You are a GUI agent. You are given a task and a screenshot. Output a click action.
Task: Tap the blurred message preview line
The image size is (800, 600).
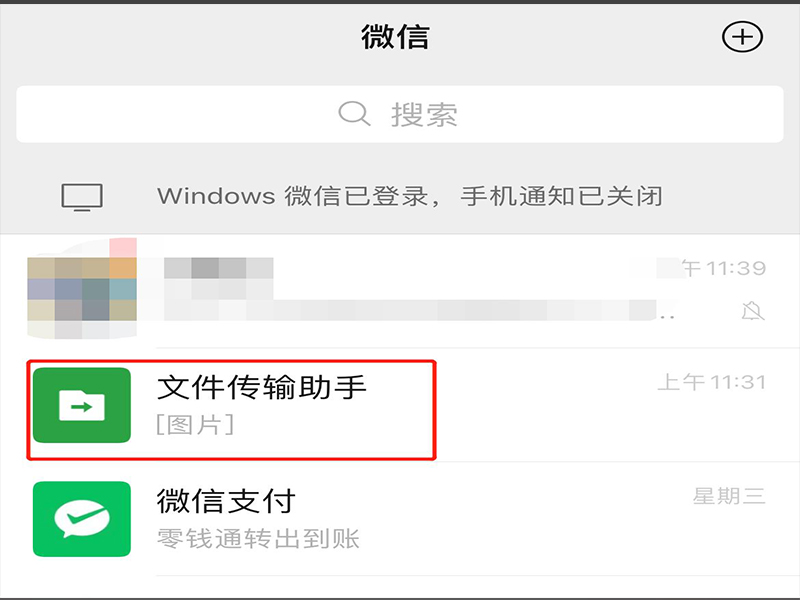418,311
